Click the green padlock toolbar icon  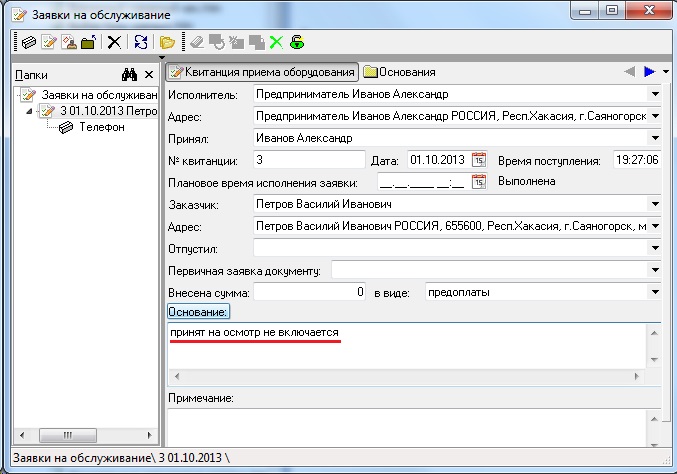point(297,42)
